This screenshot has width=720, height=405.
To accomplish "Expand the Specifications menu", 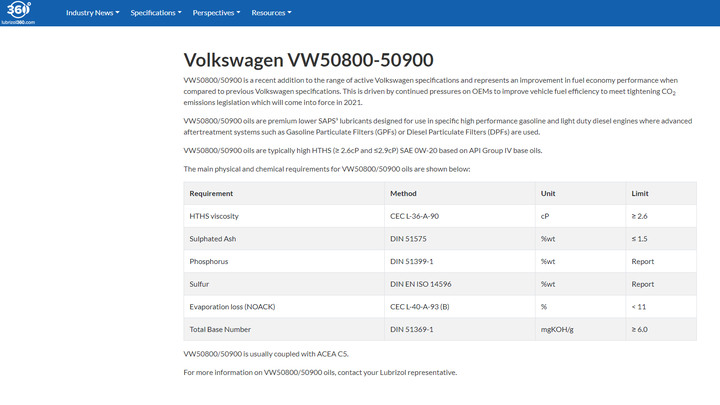I will coord(156,13).
